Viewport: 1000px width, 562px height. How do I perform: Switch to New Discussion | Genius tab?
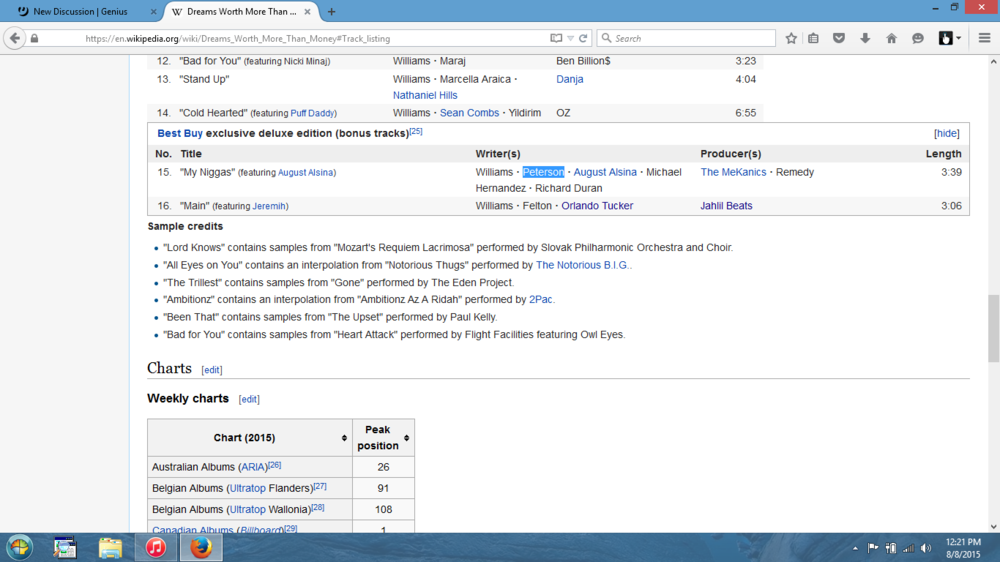80,11
